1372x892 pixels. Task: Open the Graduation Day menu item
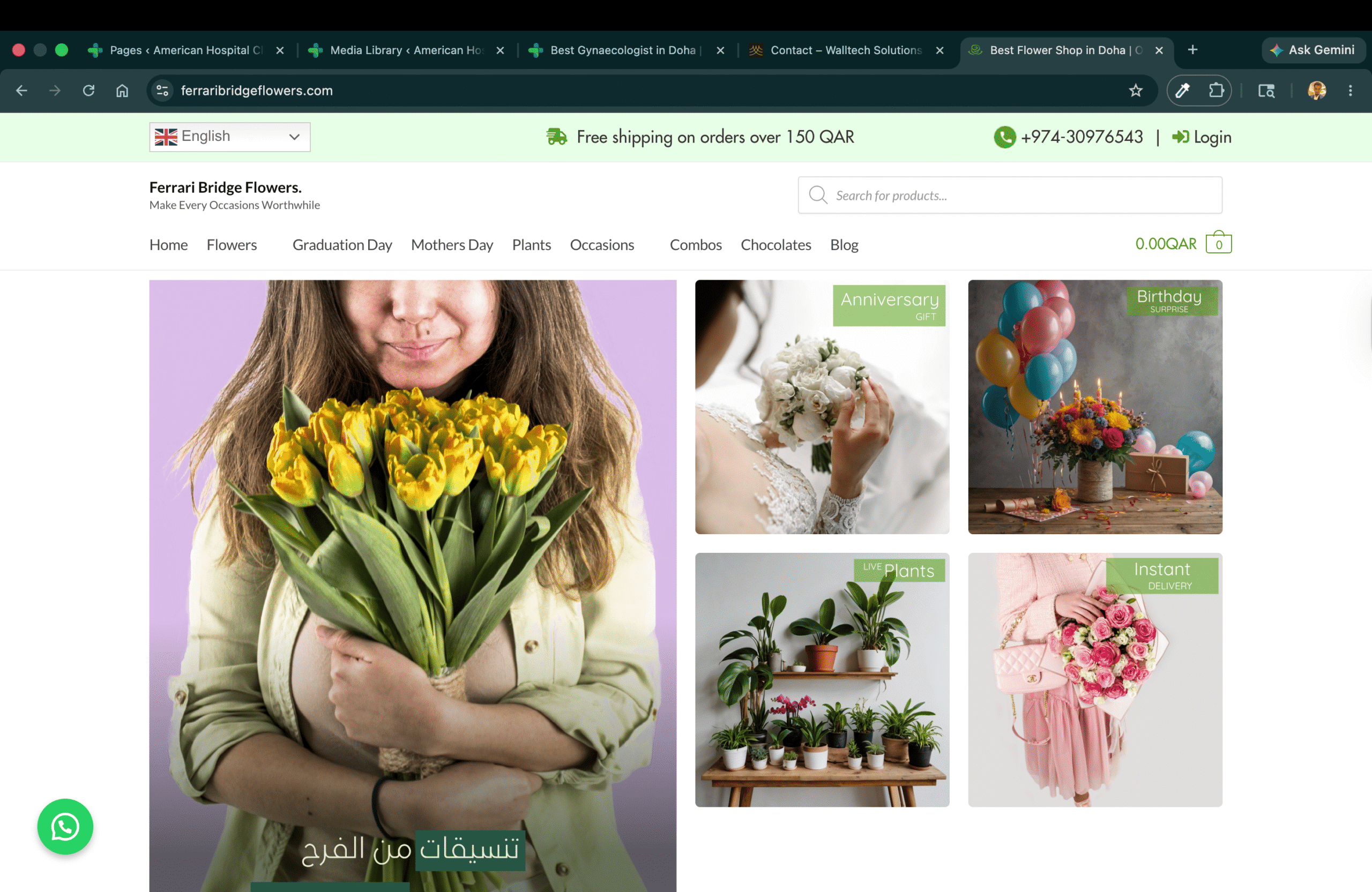(x=342, y=245)
